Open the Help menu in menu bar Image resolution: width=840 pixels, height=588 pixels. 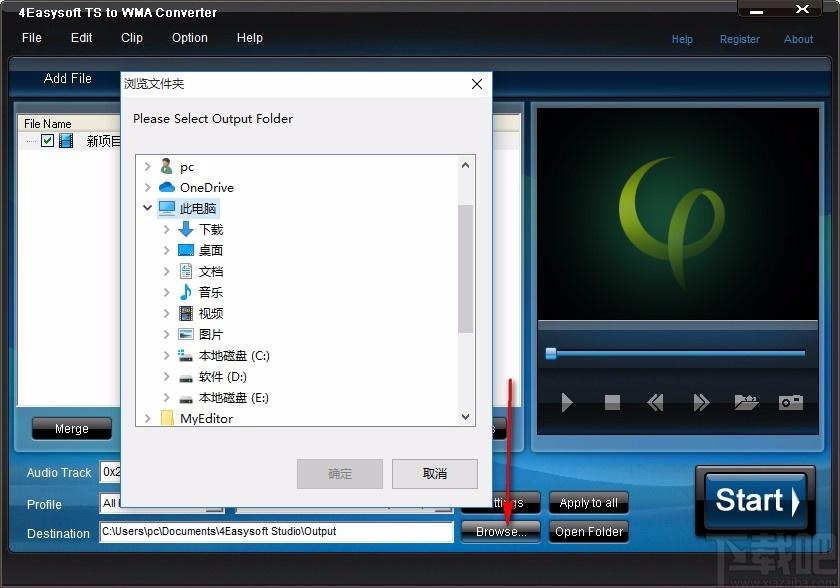(x=250, y=38)
